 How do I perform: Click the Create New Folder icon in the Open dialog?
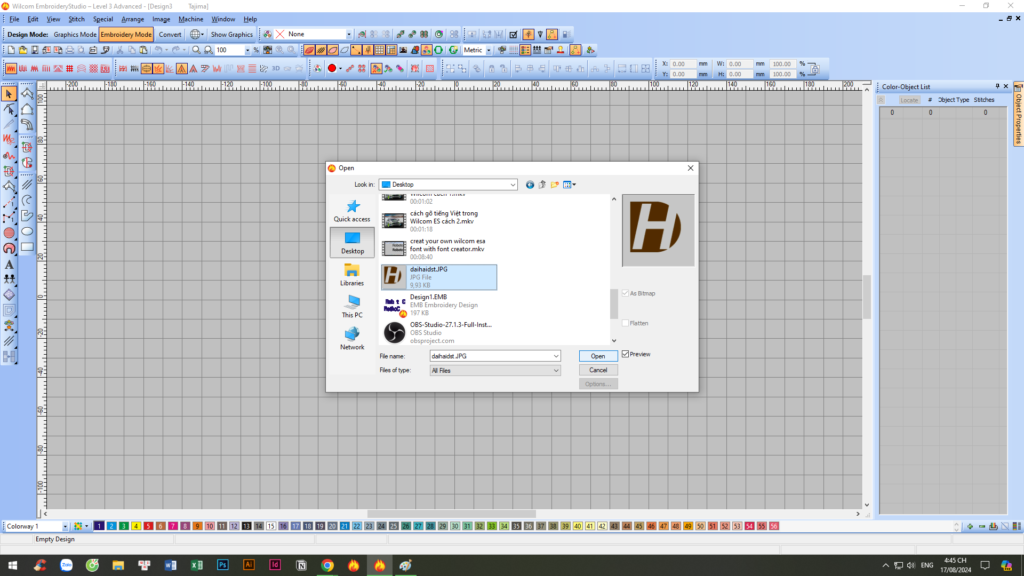click(x=554, y=185)
